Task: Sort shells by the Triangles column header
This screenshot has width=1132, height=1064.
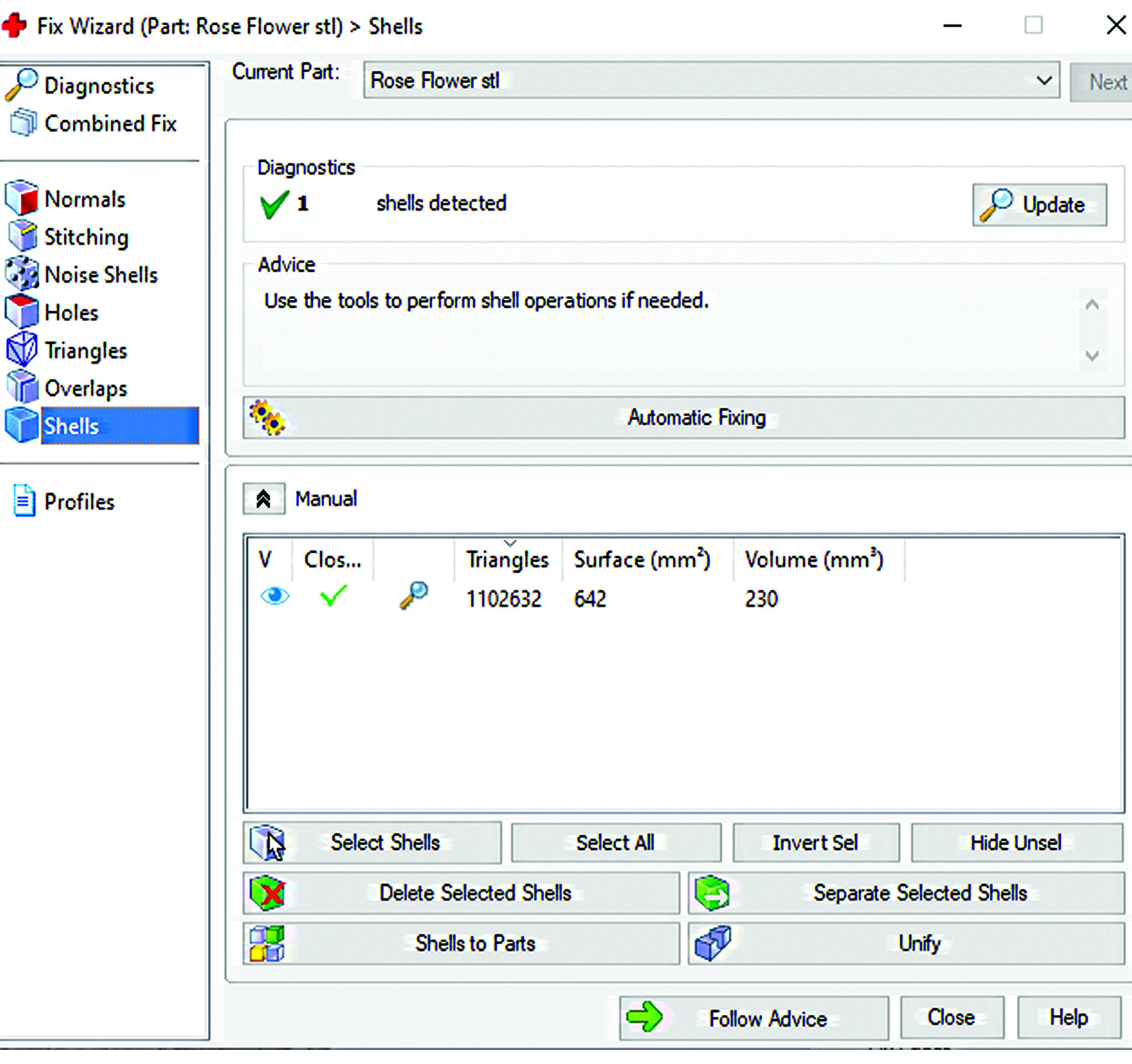Action: click(x=508, y=560)
